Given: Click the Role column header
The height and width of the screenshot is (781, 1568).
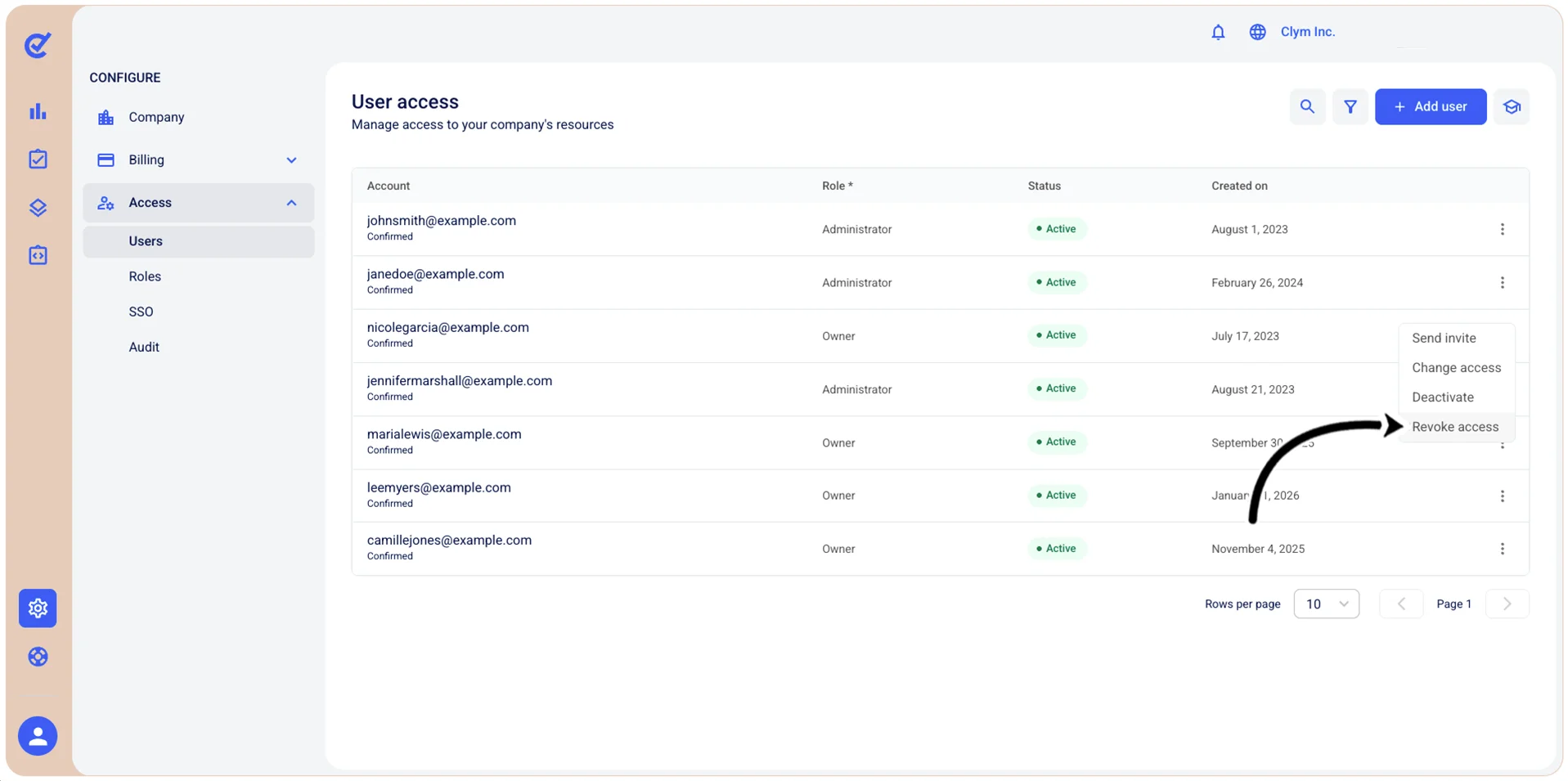Looking at the screenshot, I should [837, 186].
